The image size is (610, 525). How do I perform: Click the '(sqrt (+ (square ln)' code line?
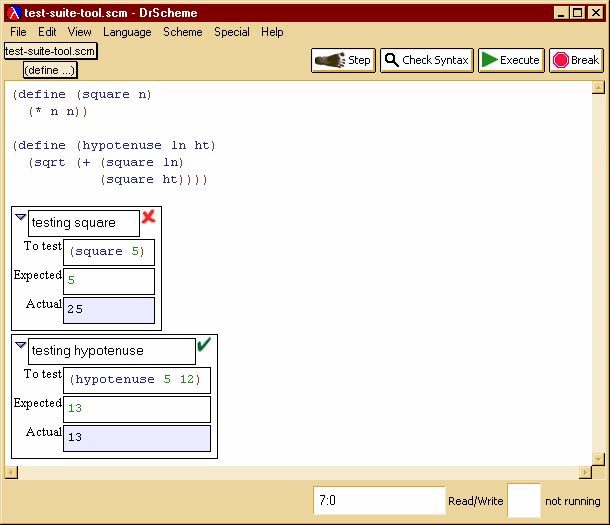(x=105, y=162)
